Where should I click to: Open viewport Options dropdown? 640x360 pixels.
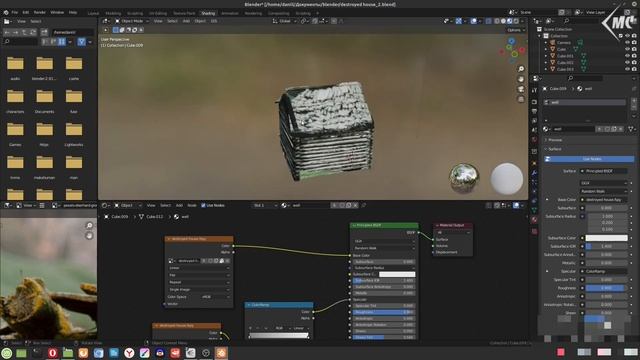coord(516,30)
